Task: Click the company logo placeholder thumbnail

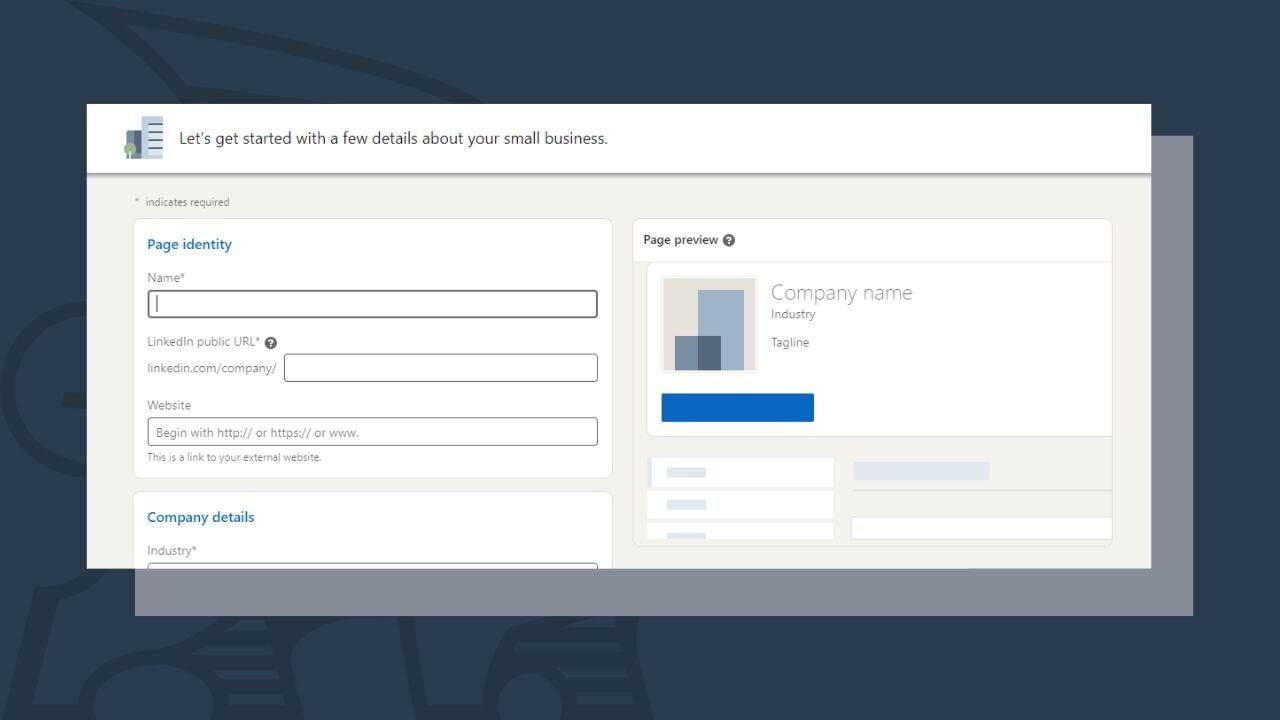Action: (x=709, y=325)
